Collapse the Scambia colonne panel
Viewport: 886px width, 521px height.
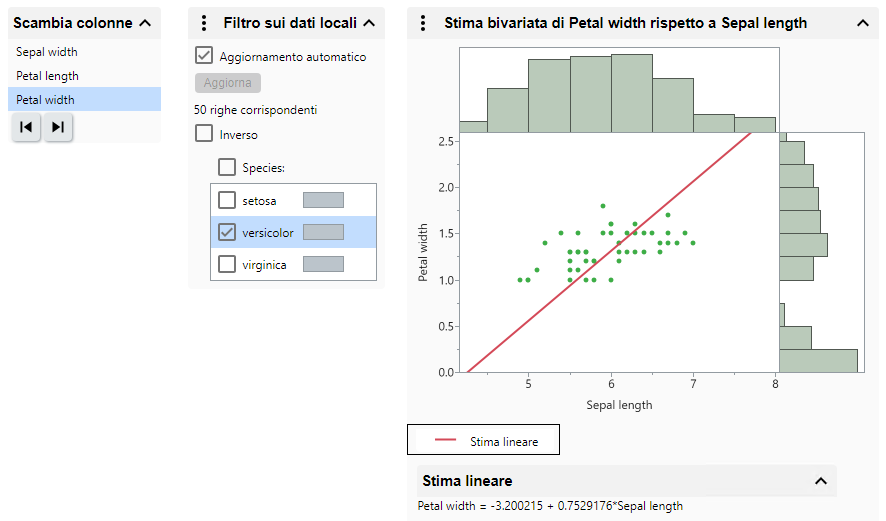coord(145,22)
